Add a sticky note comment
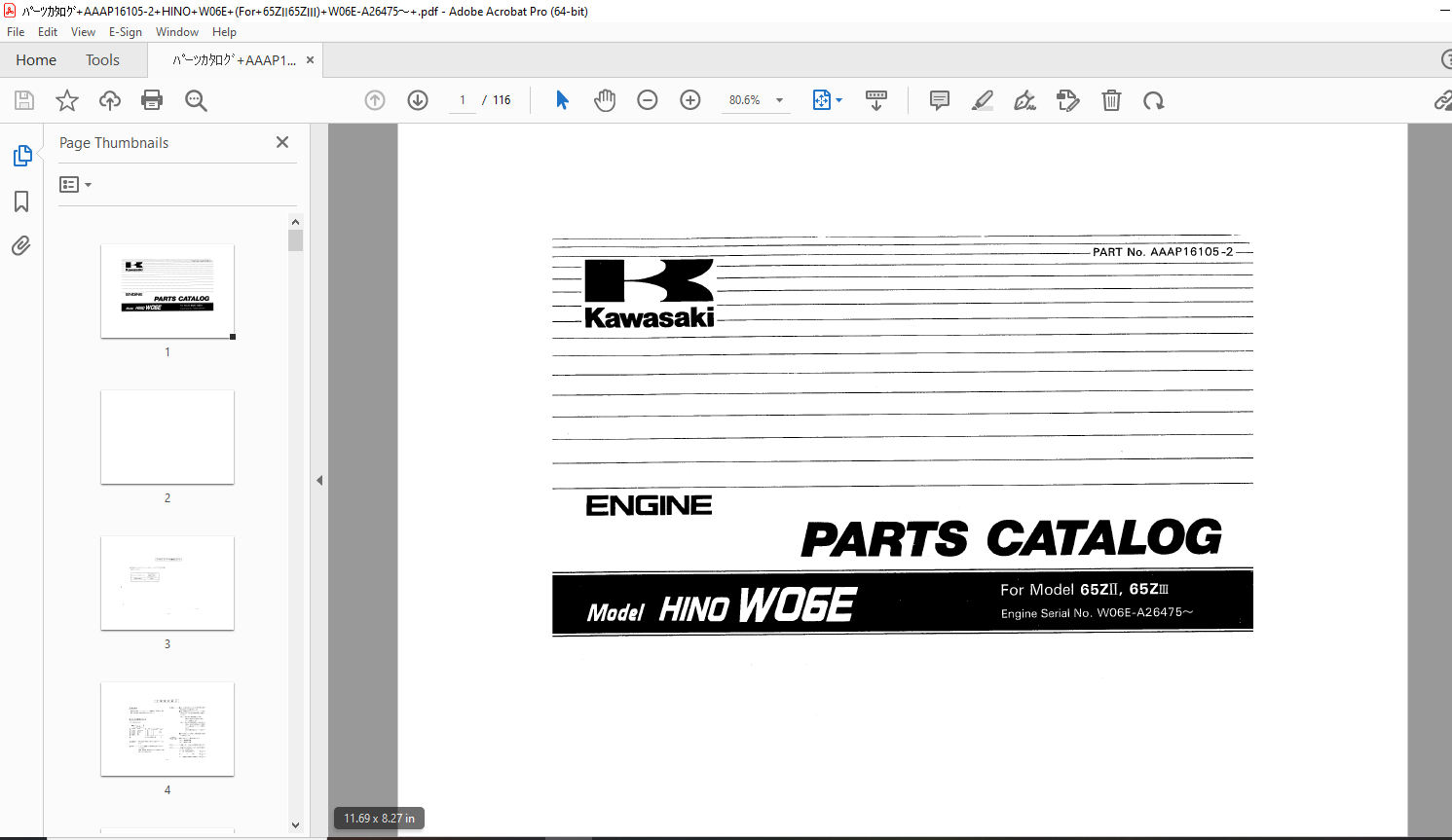 coord(940,100)
